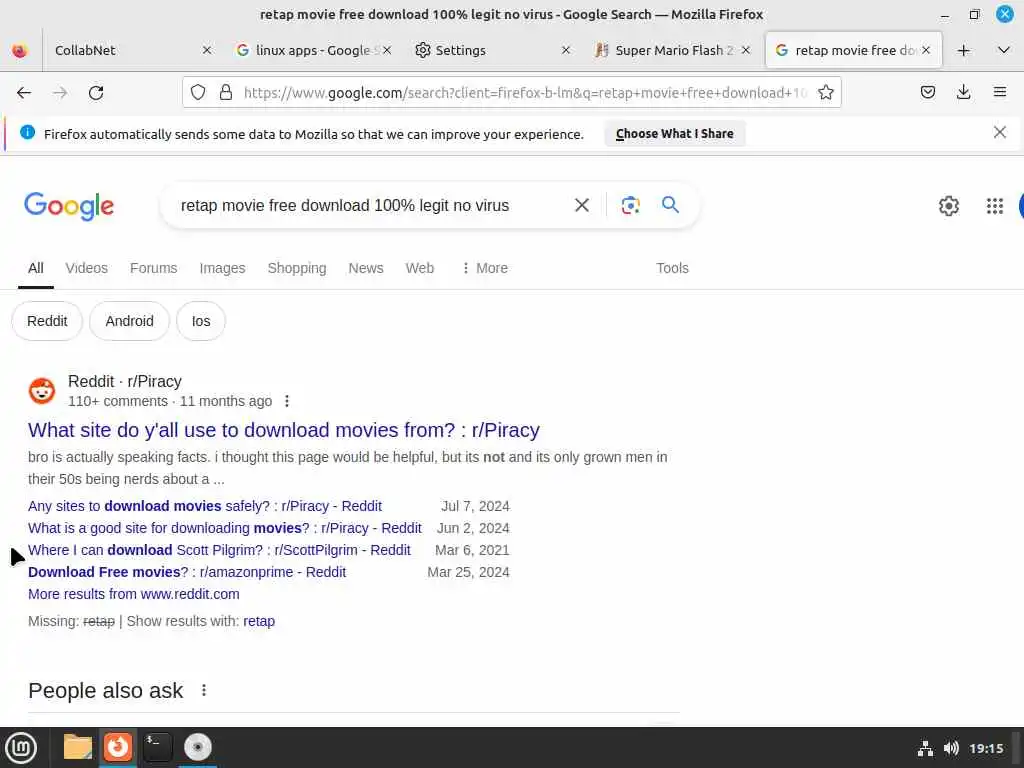The image size is (1024, 768).
Task: Open Google quick settings gear
Action: pos(948,206)
